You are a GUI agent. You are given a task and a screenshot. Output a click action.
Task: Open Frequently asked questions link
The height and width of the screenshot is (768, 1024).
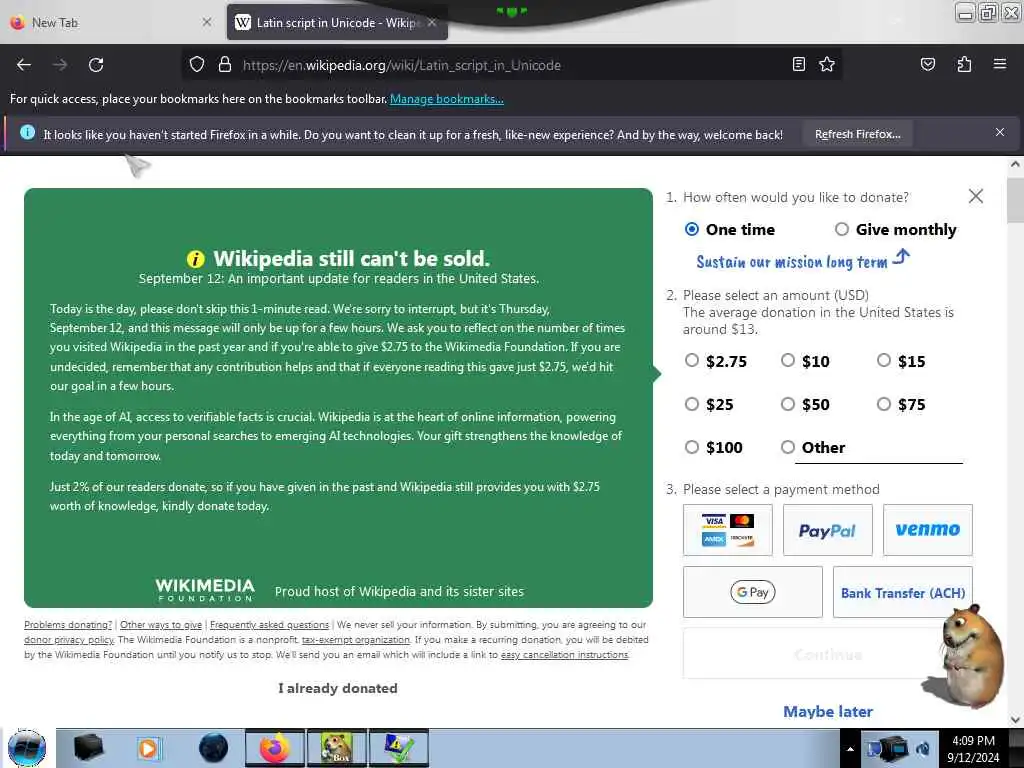[x=269, y=625]
